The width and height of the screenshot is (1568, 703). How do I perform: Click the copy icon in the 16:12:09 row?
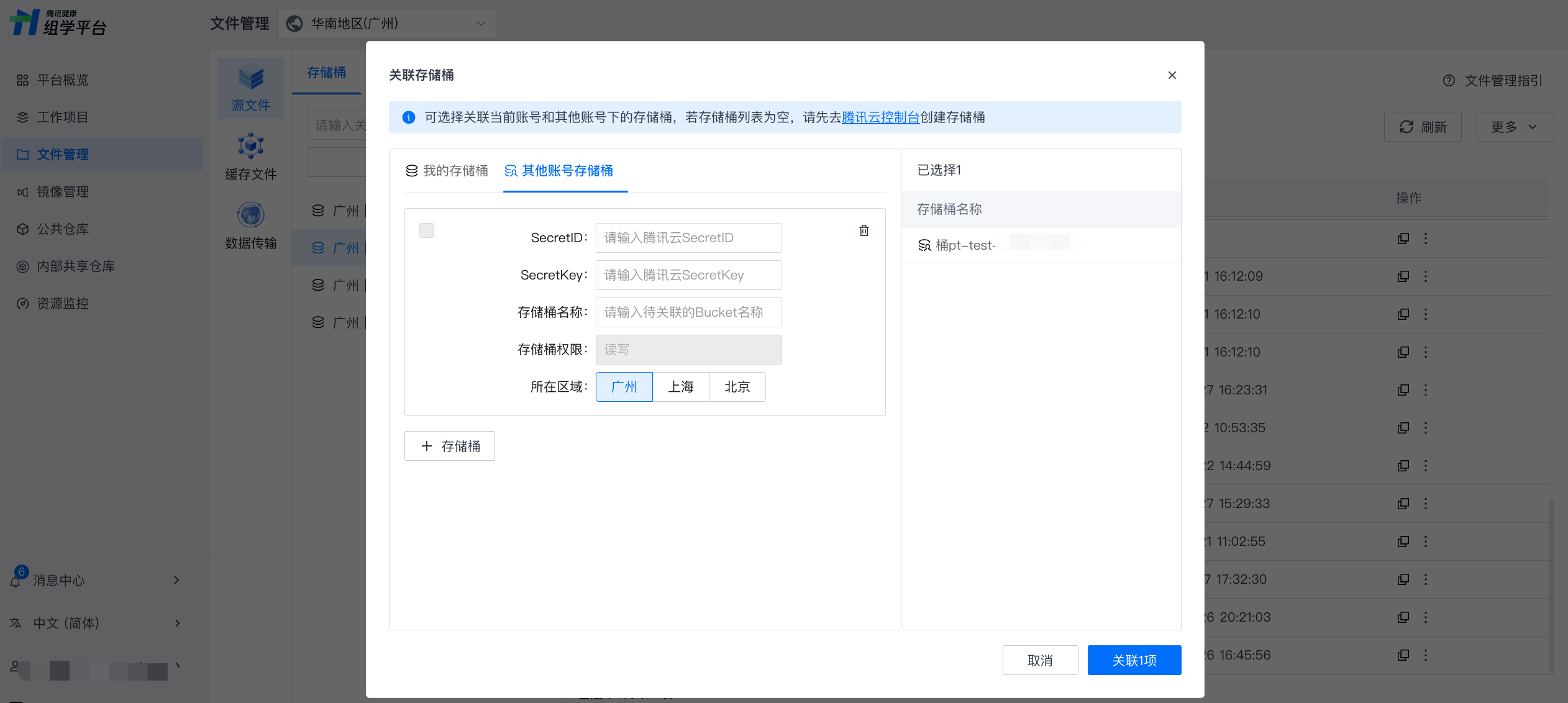pyautogui.click(x=1403, y=276)
